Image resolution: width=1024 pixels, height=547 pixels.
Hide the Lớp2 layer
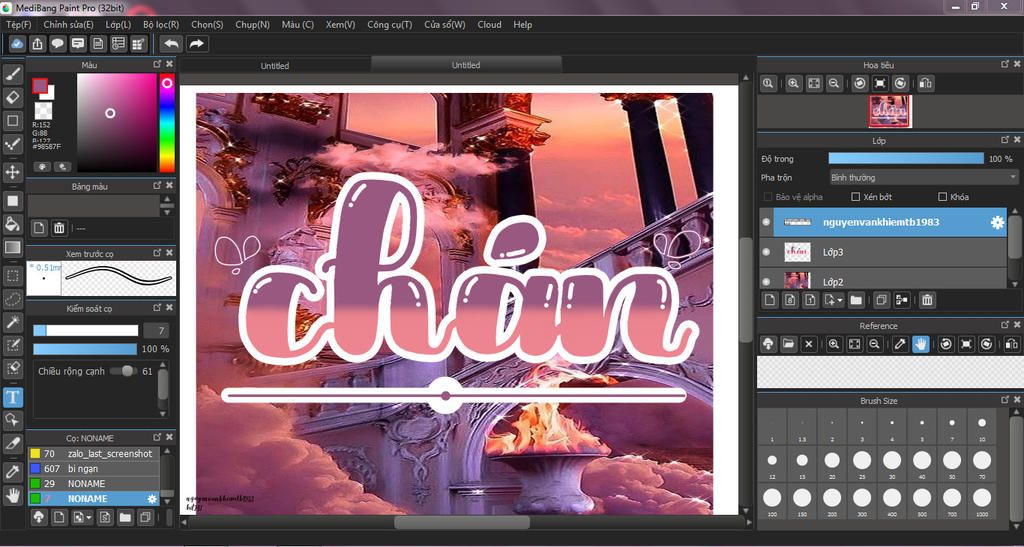tap(767, 281)
